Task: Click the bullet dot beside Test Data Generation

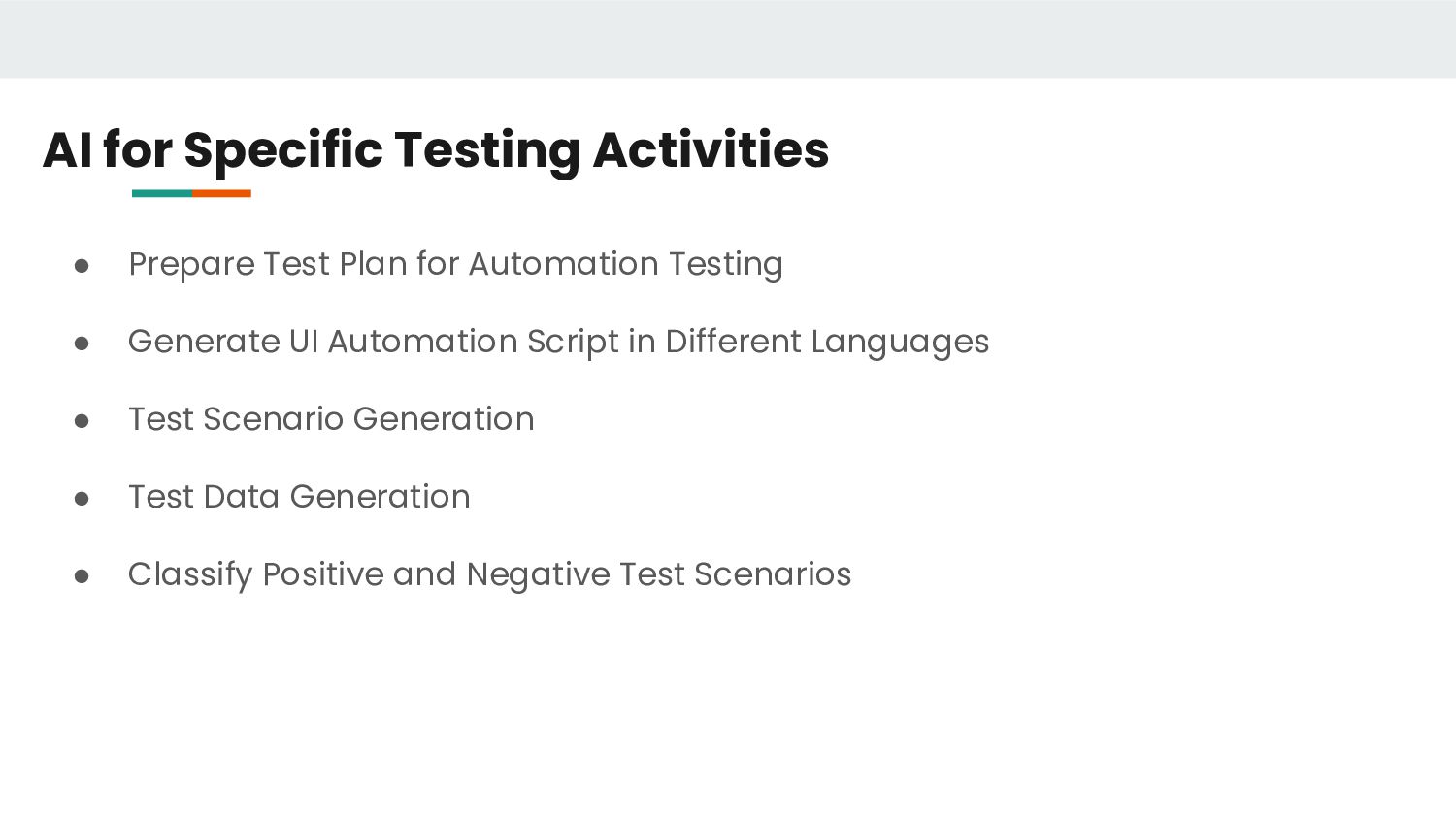Action: (x=82, y=499)
